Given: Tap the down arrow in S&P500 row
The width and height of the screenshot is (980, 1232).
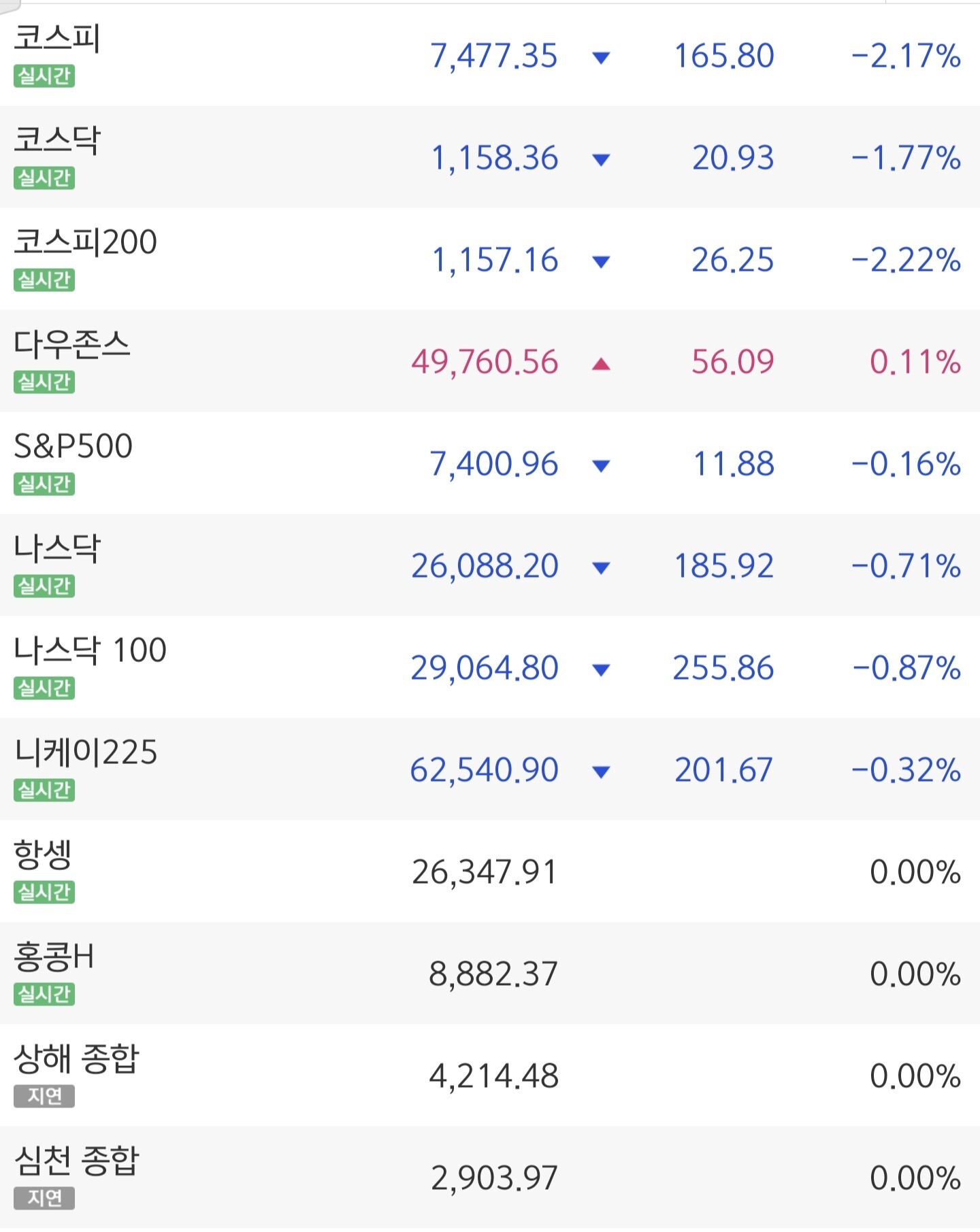Looking at the screenshot, I should click(601, 466).
